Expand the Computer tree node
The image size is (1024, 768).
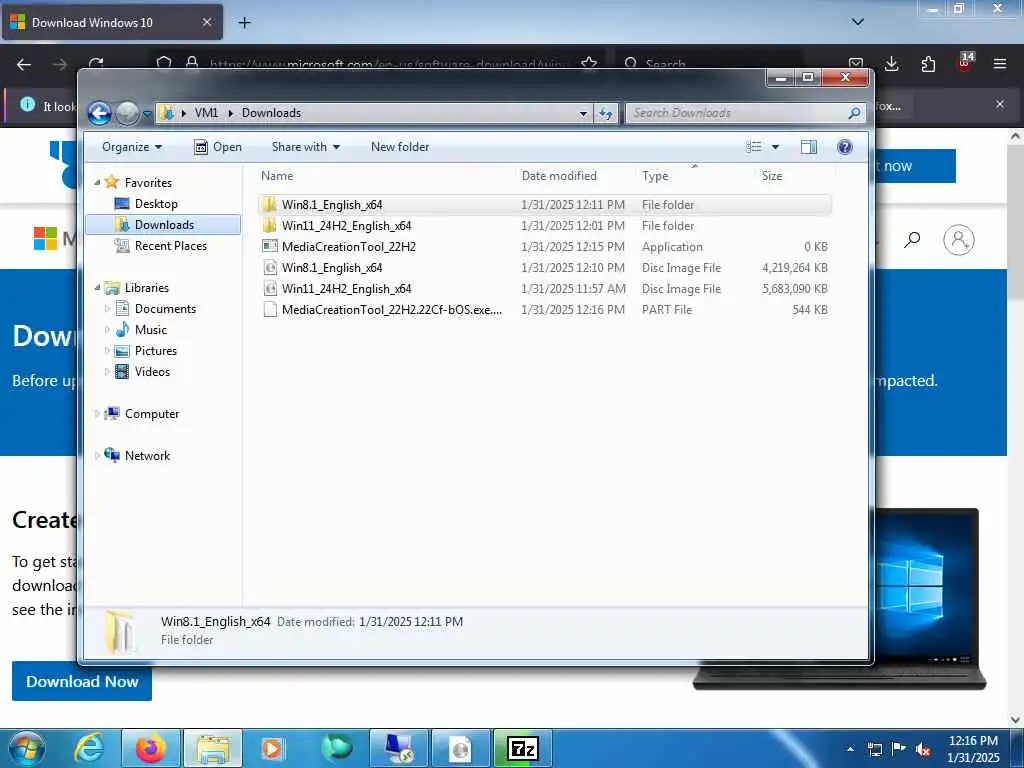point(97,413)
